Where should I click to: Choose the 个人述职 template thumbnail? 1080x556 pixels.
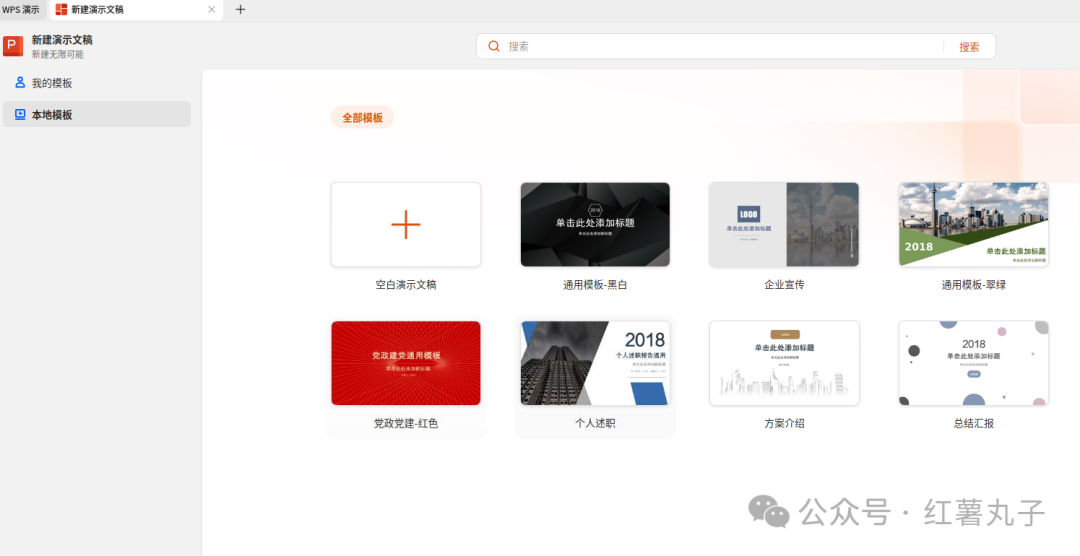[595, 363]
